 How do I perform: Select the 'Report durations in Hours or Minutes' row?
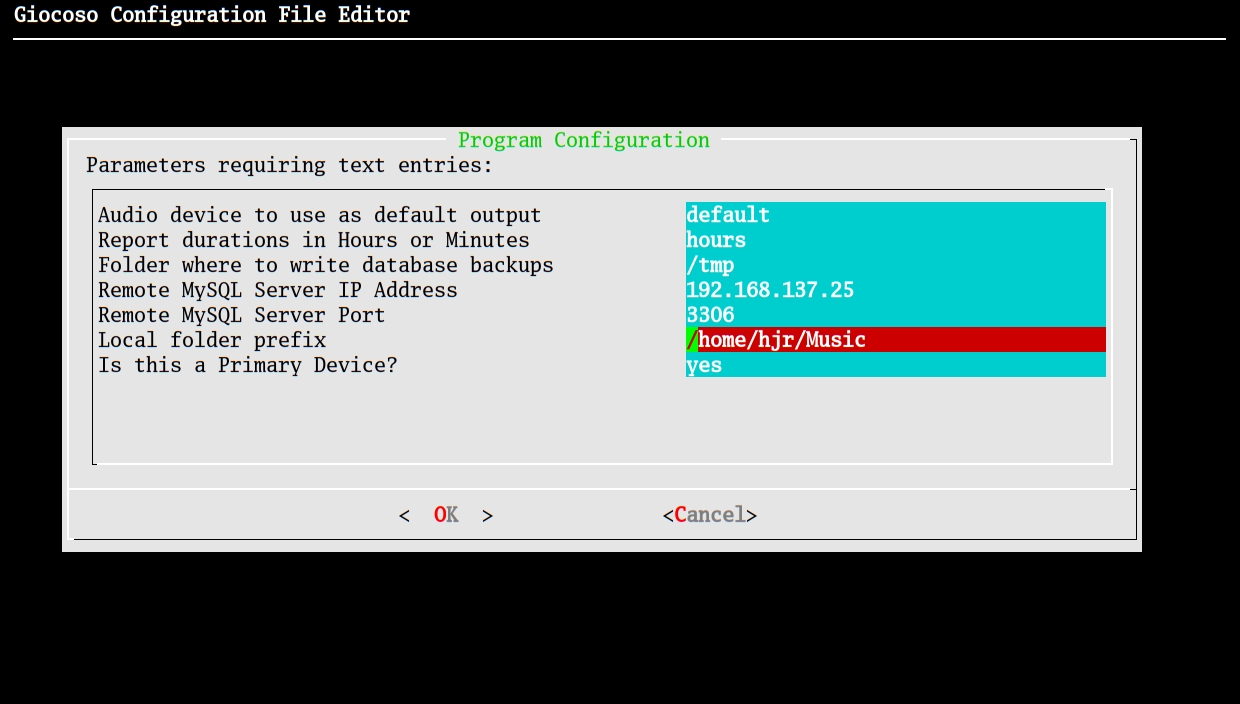coord(316,239)
